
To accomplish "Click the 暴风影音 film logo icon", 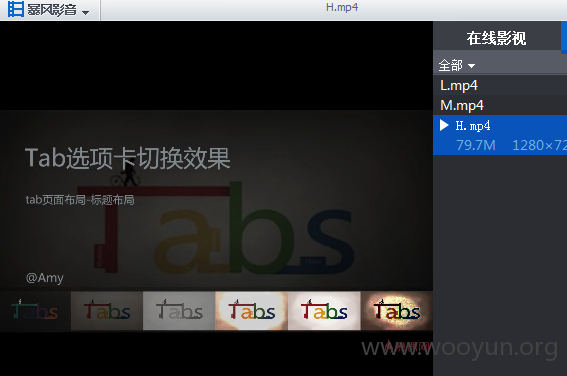I will point(16,9).
